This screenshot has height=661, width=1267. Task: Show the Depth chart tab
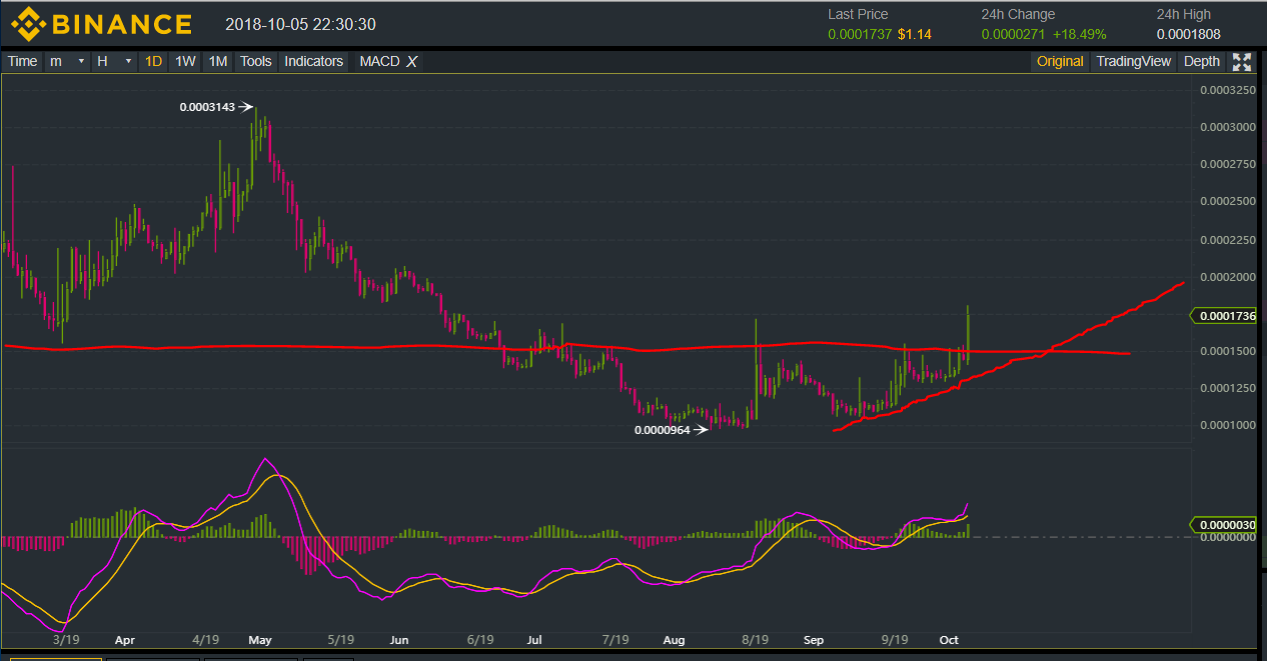[1201, 62]
